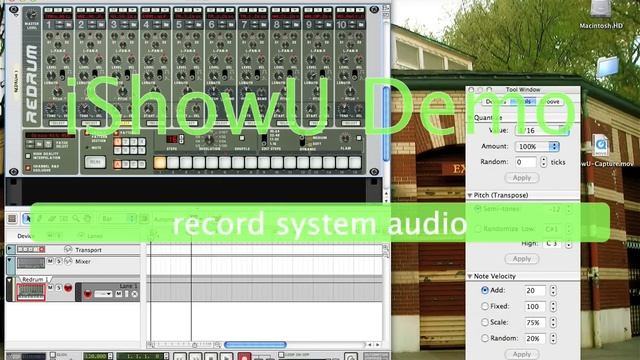
Task: Select the Add velocity radio button
Action: [x=484, y=290]
